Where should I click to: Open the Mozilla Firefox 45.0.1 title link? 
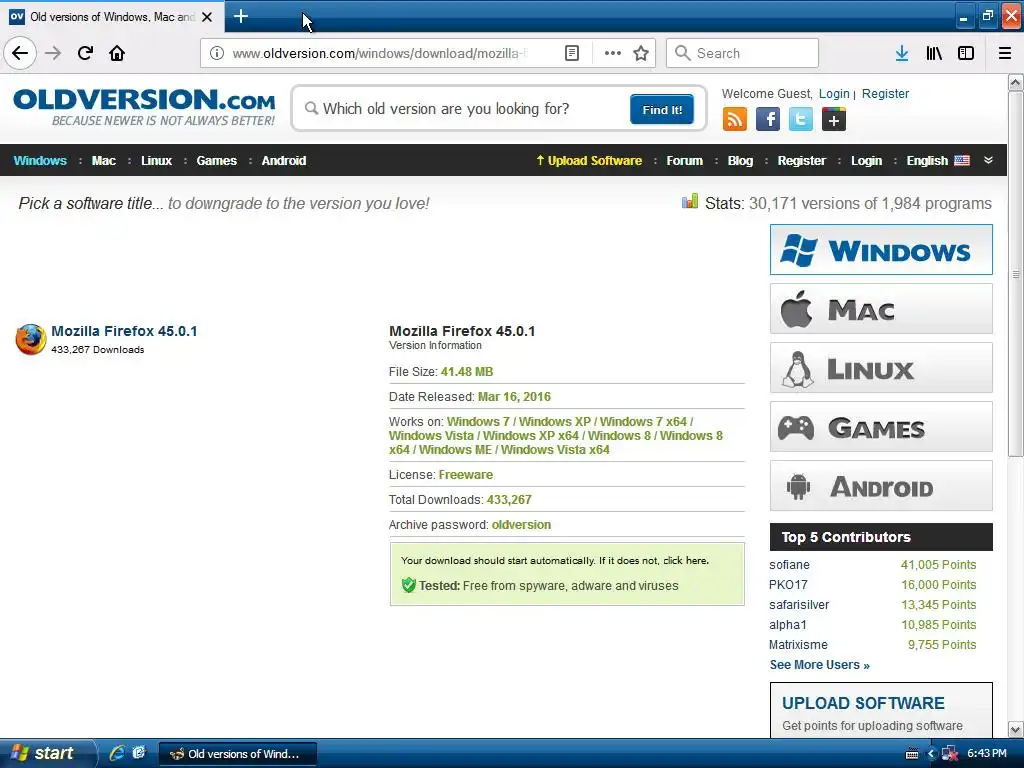(x=124, y=331)
